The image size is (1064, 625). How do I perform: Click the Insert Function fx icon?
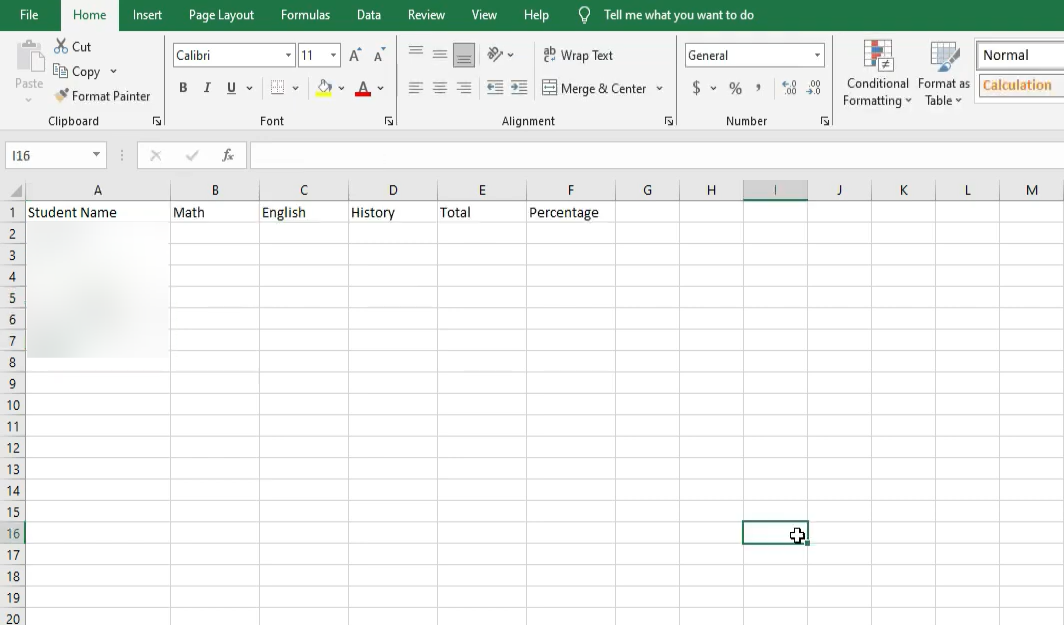pos(228,155)
